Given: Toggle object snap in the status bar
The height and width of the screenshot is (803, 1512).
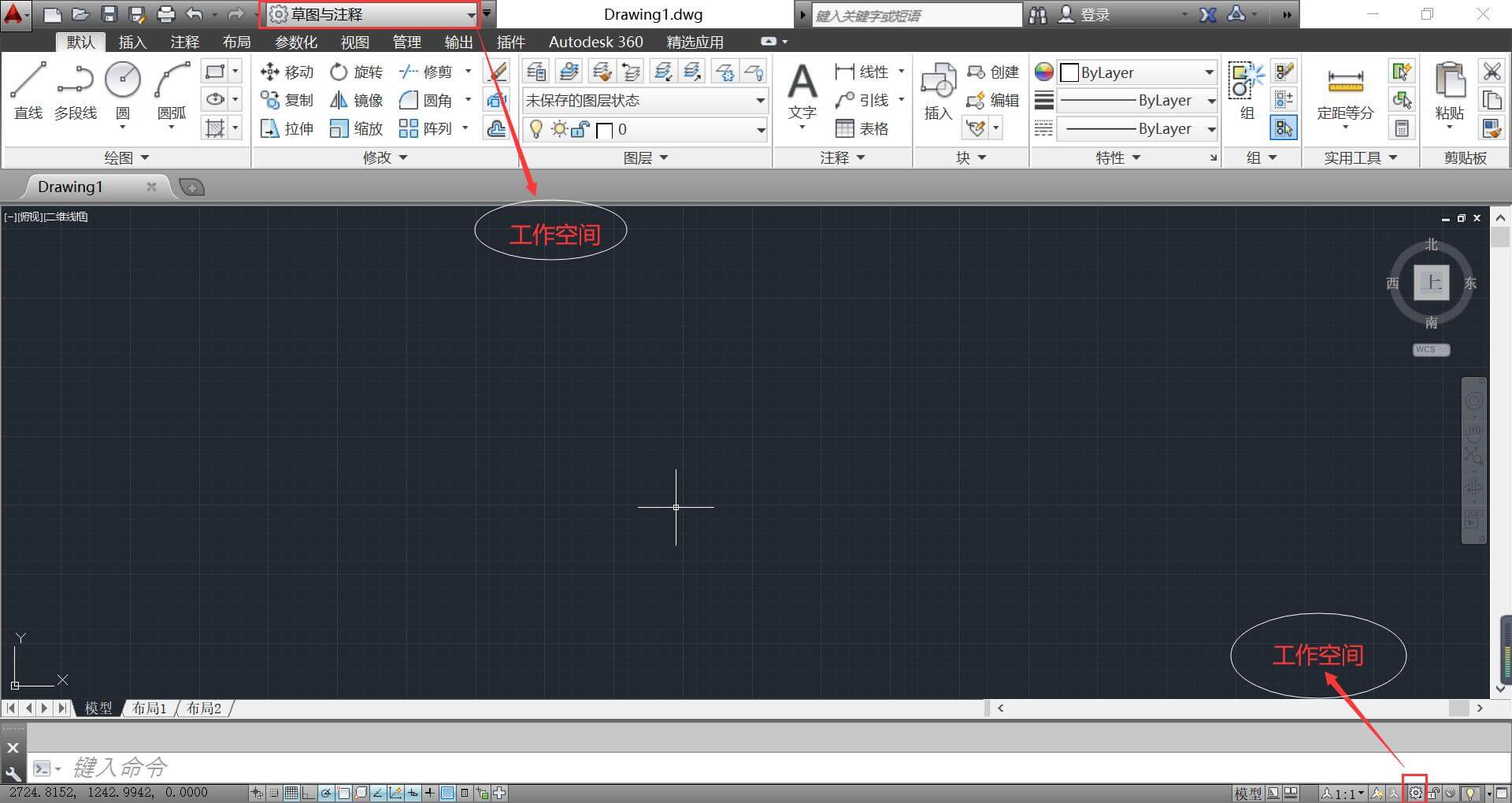Looking at the screenshot, I should coord(343,793).
